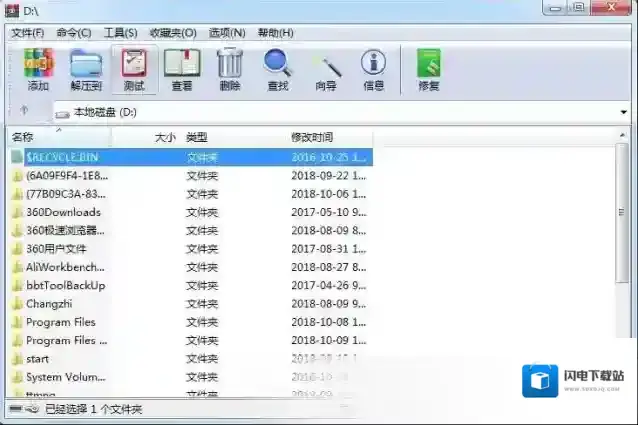This screenshot has height=425, width=638.
Task: Open the 文件(F) menu
Action: (x=28, y=33)
